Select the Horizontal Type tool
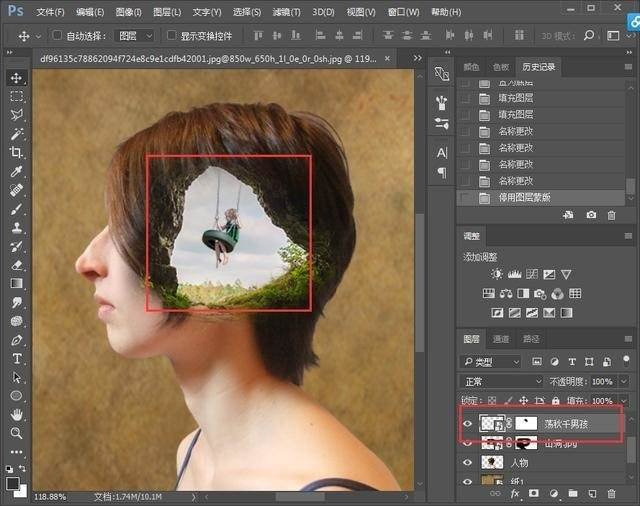640x506 pixels. 17,359
